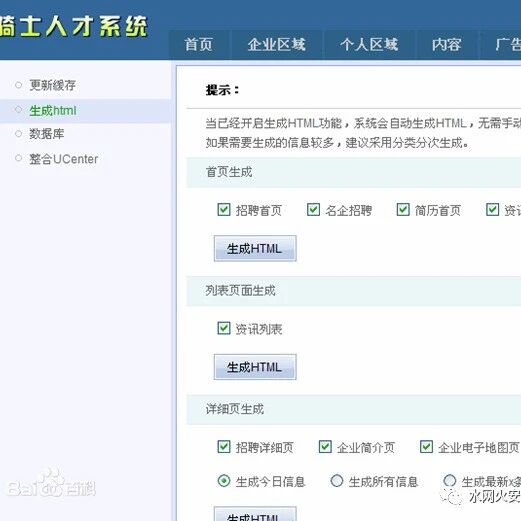Open 数据库 in the sidebar
Image resolution: width=521 pixels, height=521 pixels.
tap(47, 134)
